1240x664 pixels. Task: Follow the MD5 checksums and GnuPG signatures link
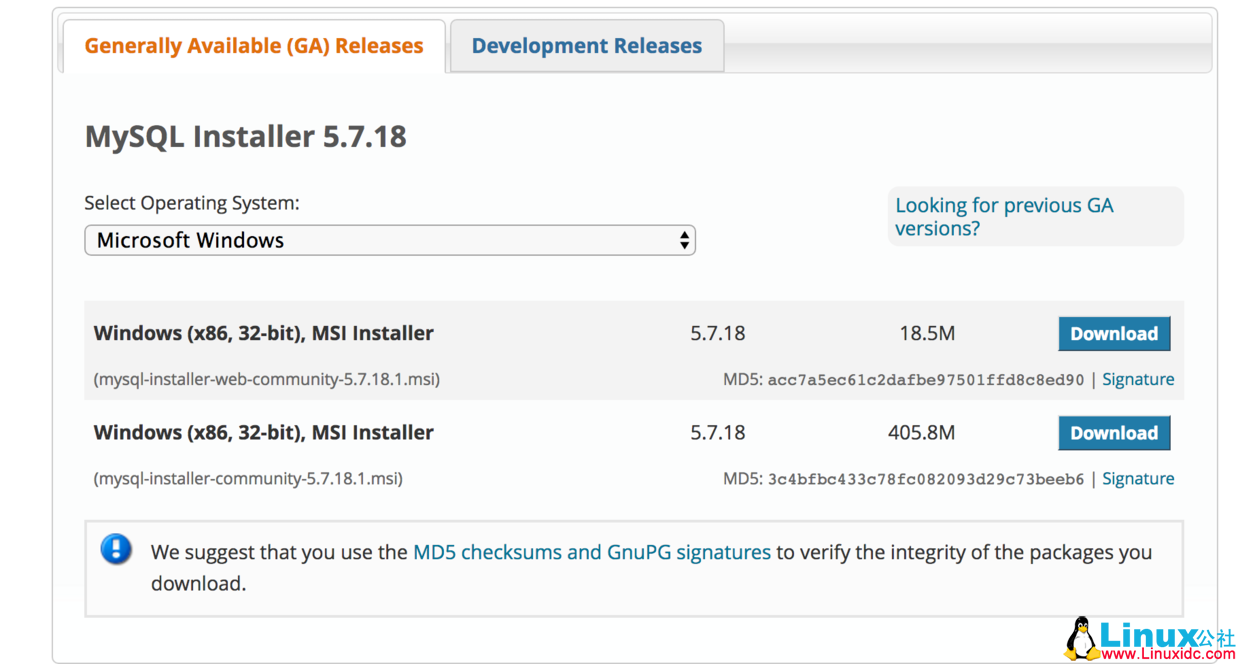(591, 552)
